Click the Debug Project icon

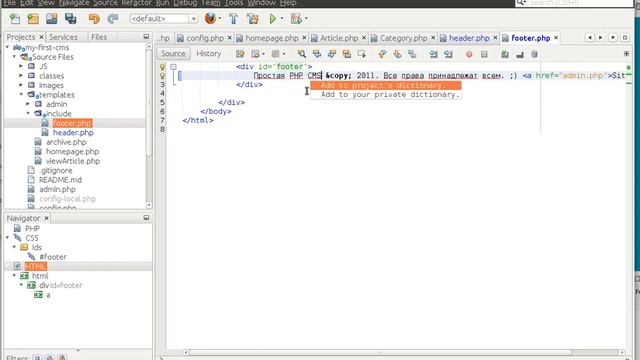point(296,18)
